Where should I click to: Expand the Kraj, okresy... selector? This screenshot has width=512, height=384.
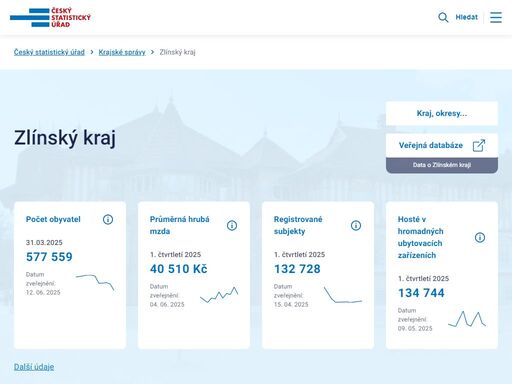442,113
